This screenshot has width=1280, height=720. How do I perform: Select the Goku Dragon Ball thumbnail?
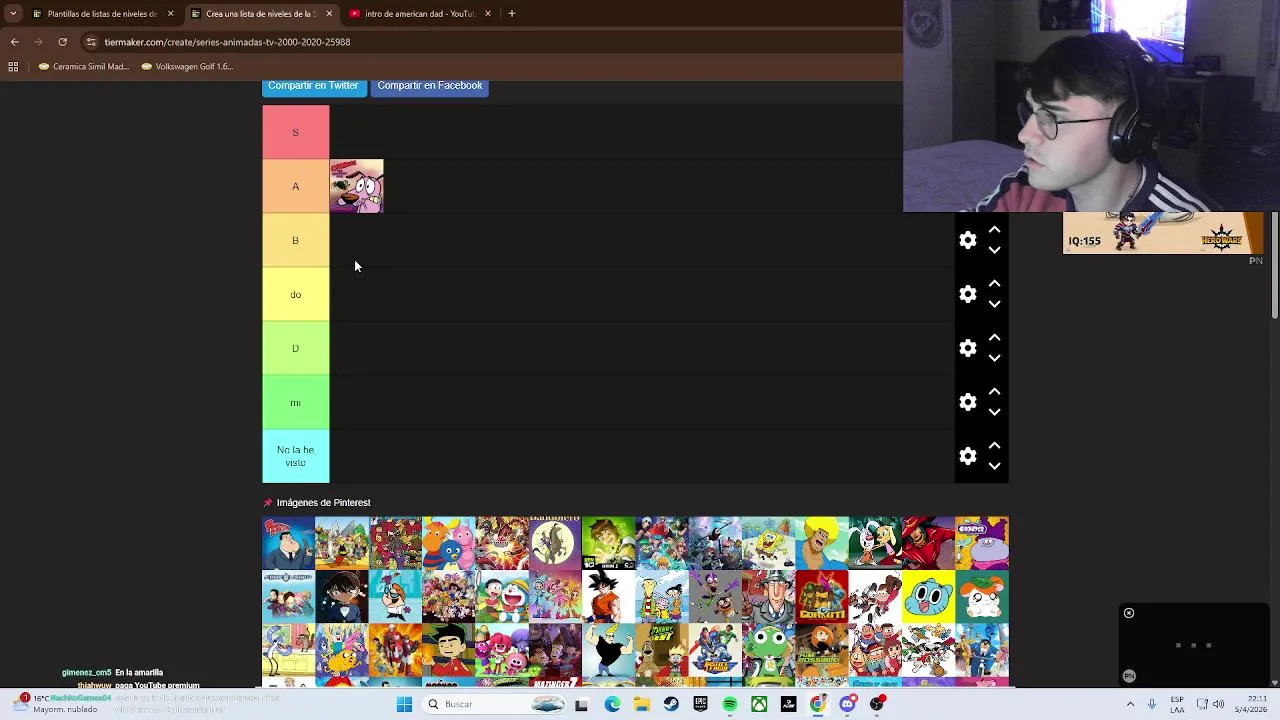(608, 597)
